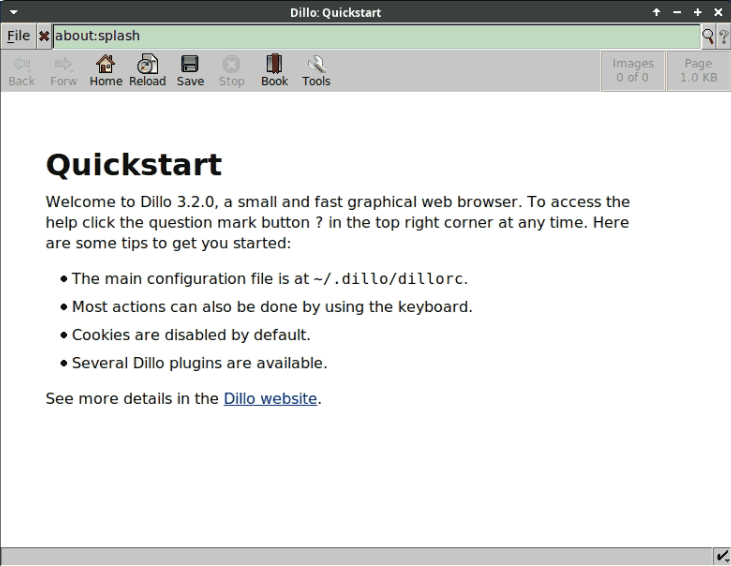Go forward with the Forw arrow
The image size is (731, 566).
tap(63, 71)
